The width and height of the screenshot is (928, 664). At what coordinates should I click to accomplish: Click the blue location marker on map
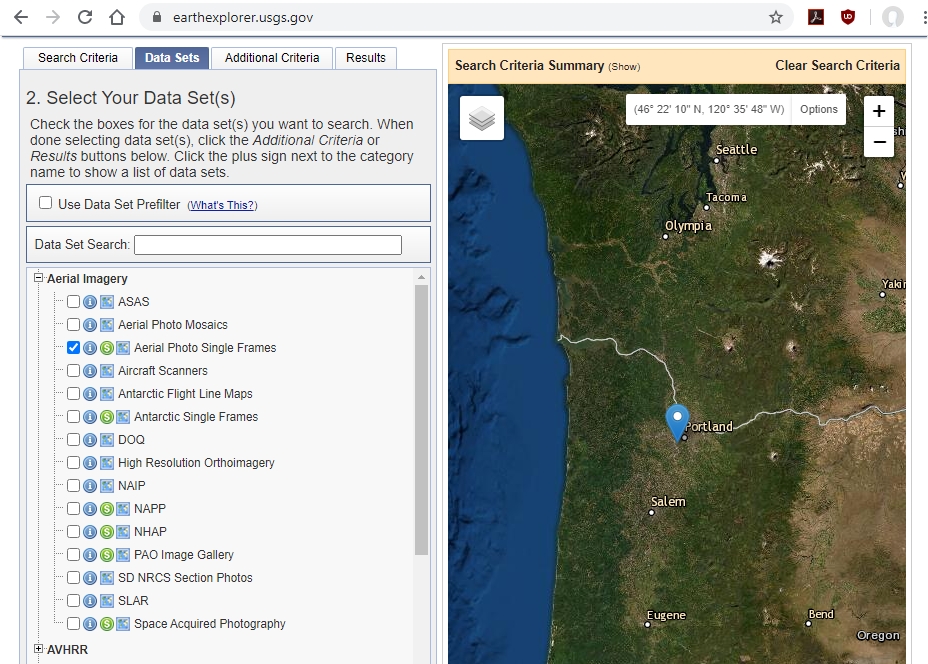pos(677,420)
